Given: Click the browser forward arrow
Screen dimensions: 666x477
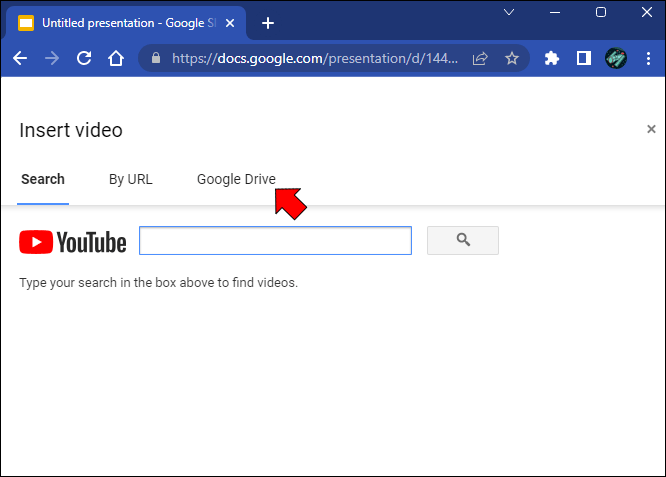Looking at the screenshot, I should [52, 58].
